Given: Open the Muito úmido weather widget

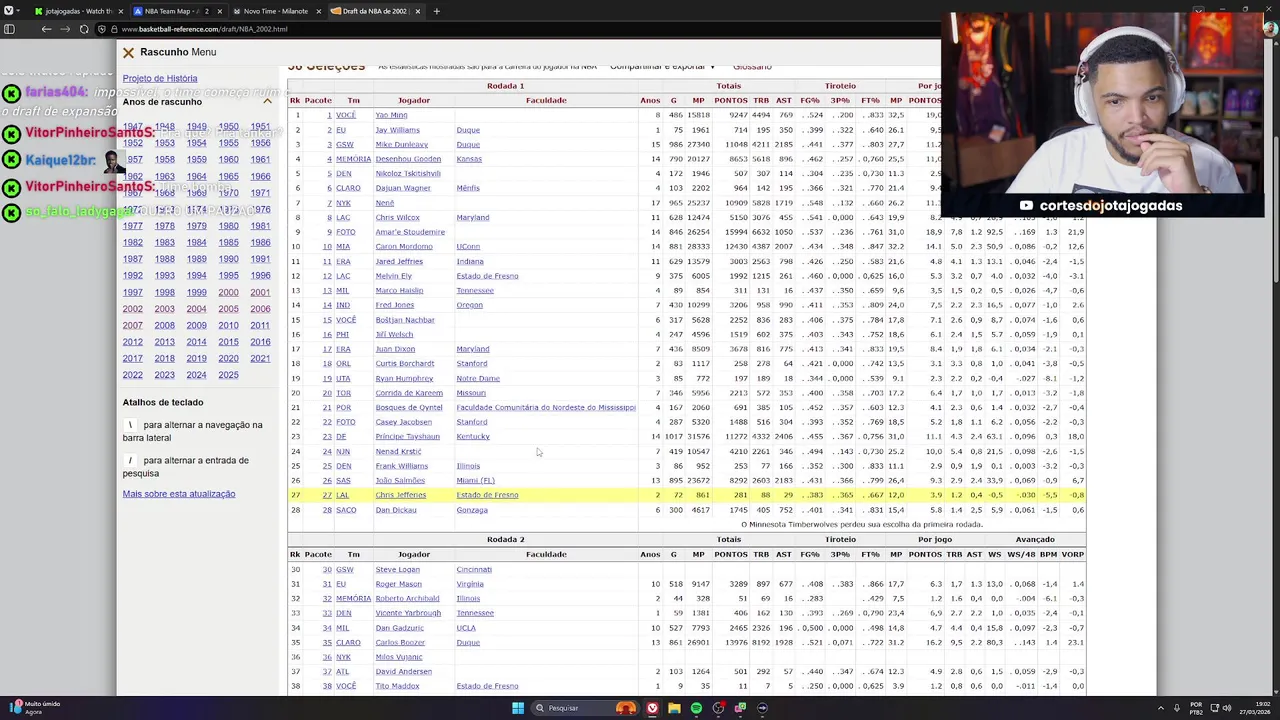Looking at the screenshot, I should tap(35, 708).
